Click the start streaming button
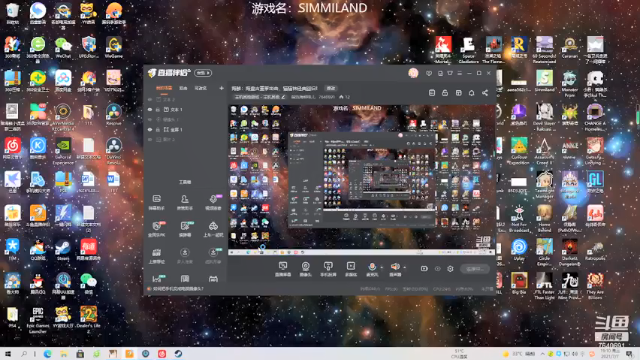The image size is (640, 360). tap(475, 269)
